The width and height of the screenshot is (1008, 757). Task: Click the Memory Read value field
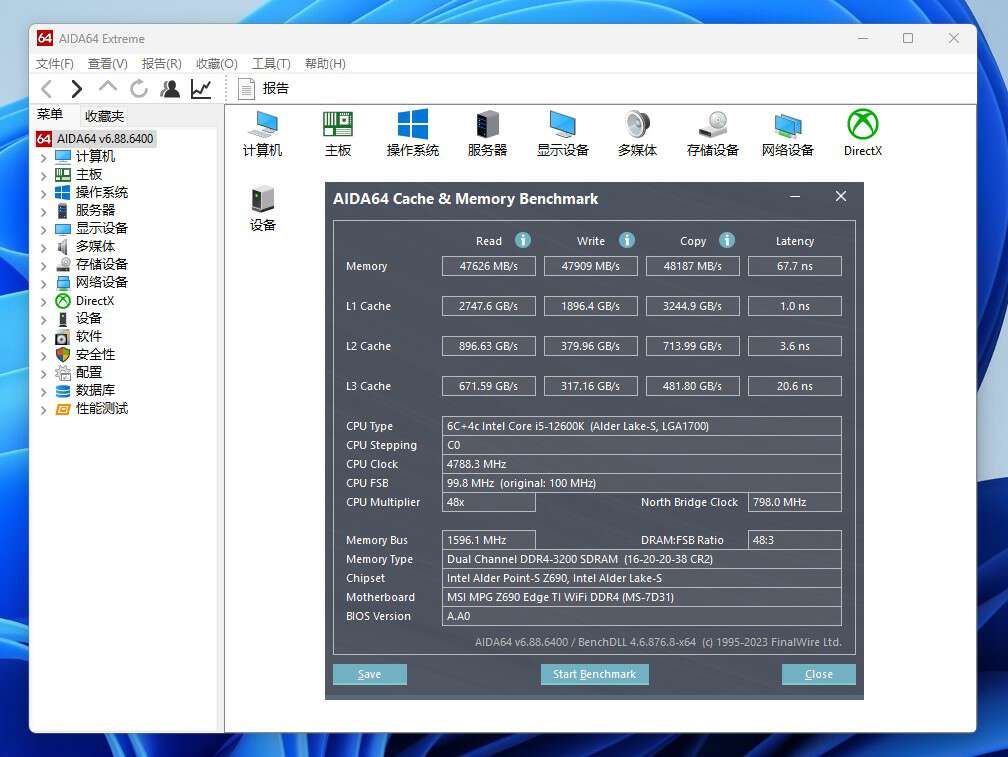tap(489, 266)
